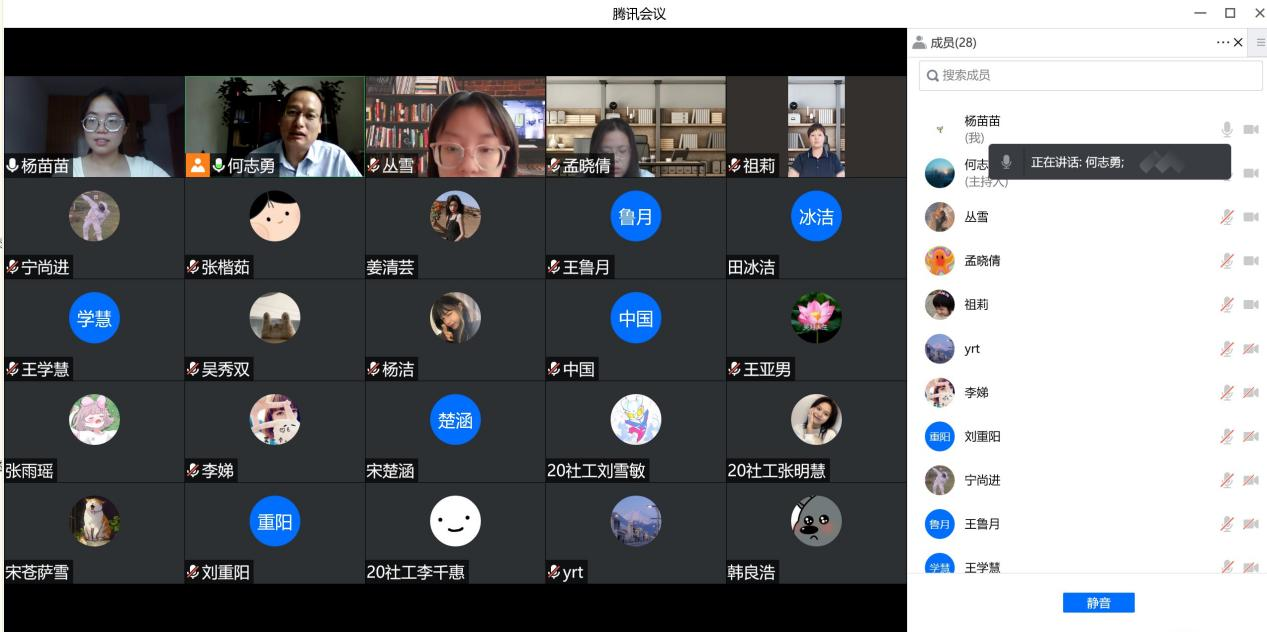The height and width of the screenshot is (632, 1267).
Task: Toggle 杨苗苗's camera in the member list
Action: point(1251,129)
